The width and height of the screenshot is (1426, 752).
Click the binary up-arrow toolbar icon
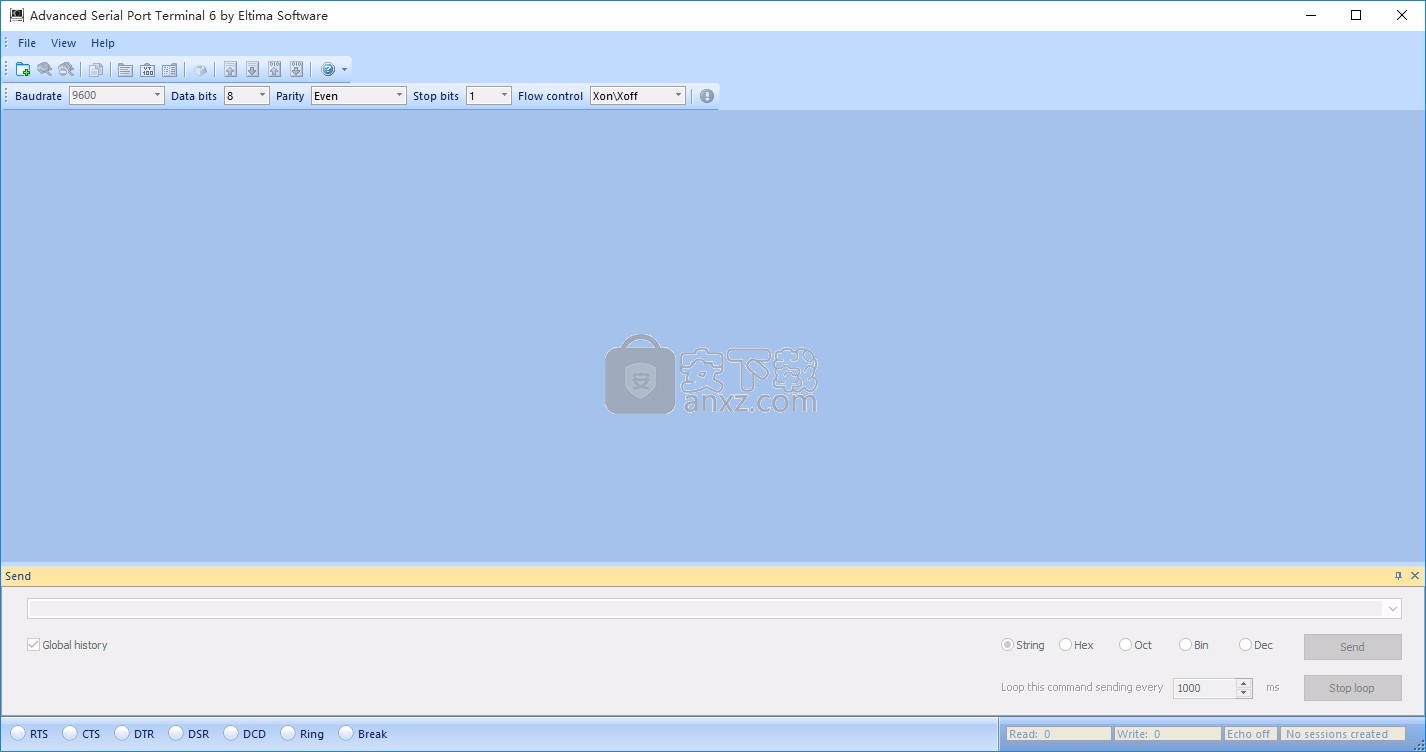[274, 69]
